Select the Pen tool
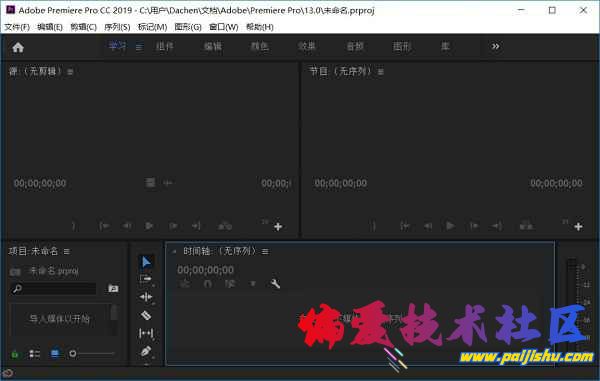600x381 pixels. 146,352
